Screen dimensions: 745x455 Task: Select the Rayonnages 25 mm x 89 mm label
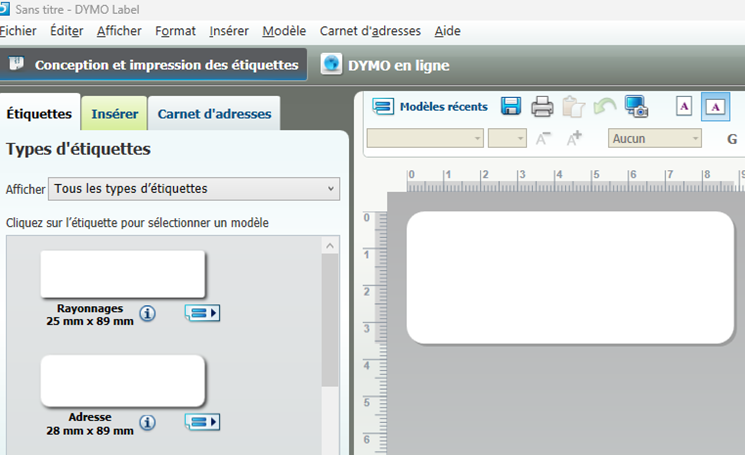pyautogui.click(x=123, y=274)
